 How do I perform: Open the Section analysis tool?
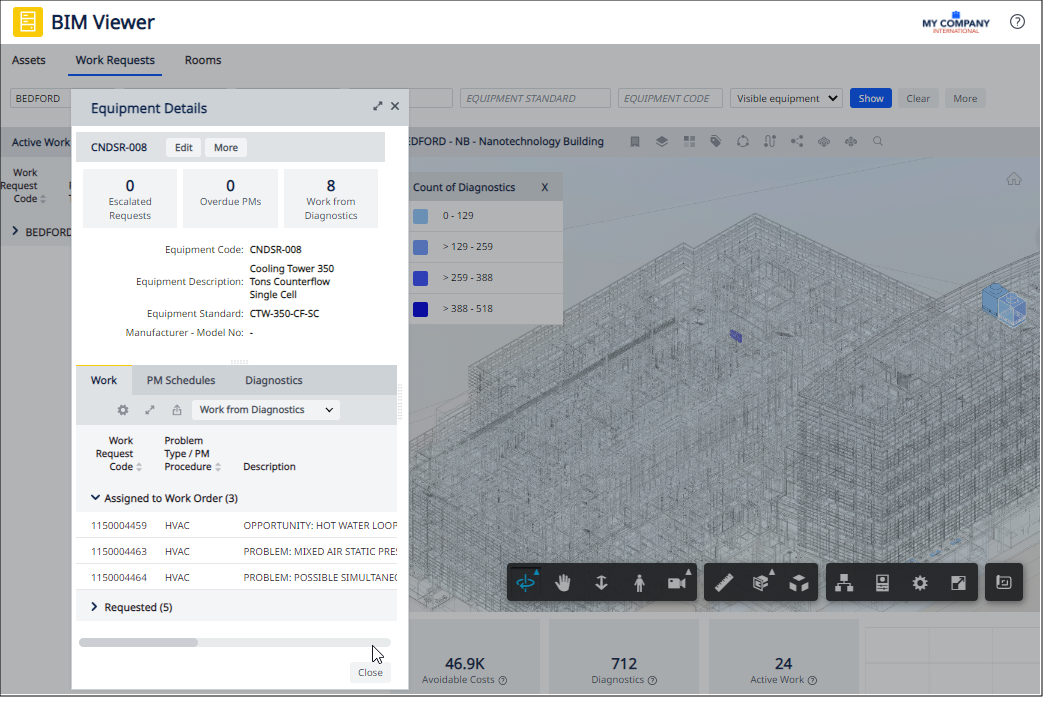coord(761,585)
